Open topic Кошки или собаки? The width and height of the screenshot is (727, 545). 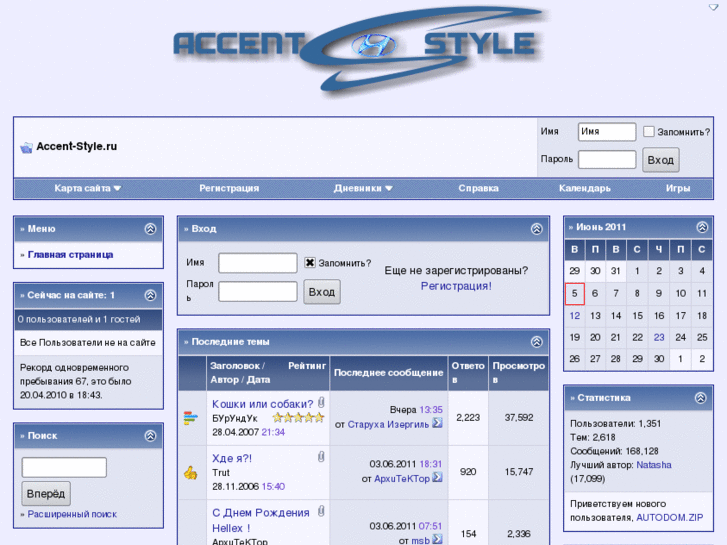(262, 404)
